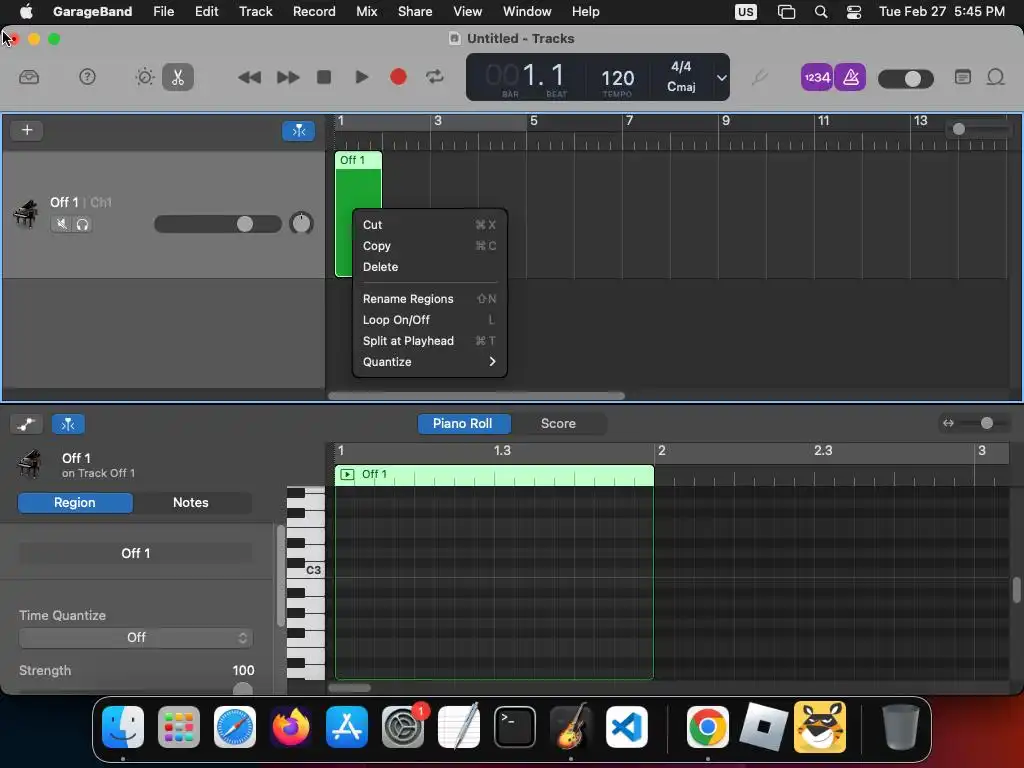Open the Track menu

255,11
